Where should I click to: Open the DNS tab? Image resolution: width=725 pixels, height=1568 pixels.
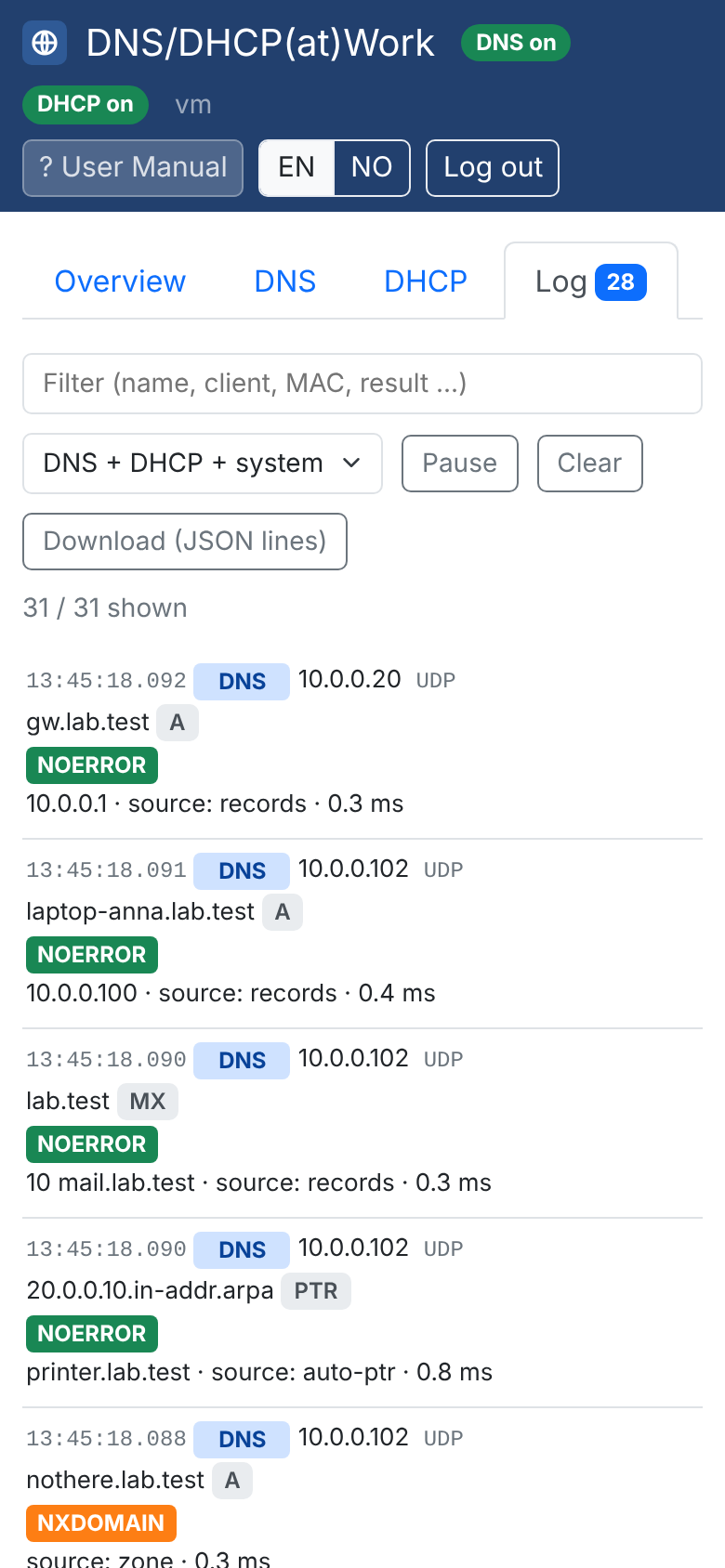(x=285, y=281)
